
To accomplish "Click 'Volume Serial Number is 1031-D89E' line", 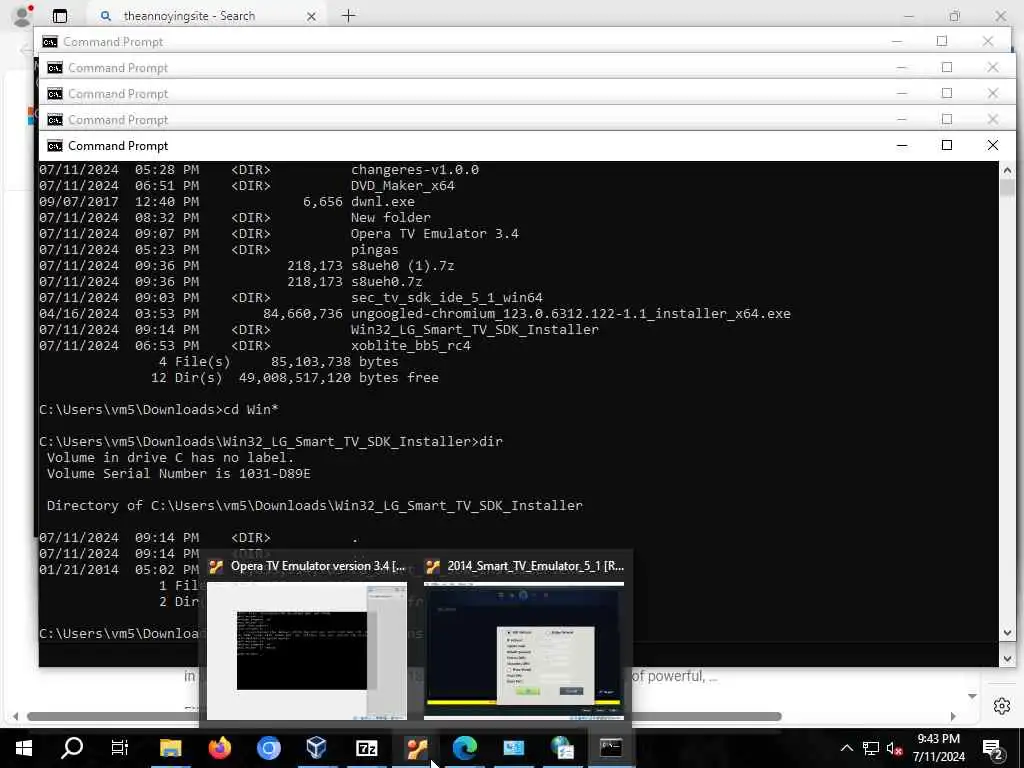I will coord(178,473).
